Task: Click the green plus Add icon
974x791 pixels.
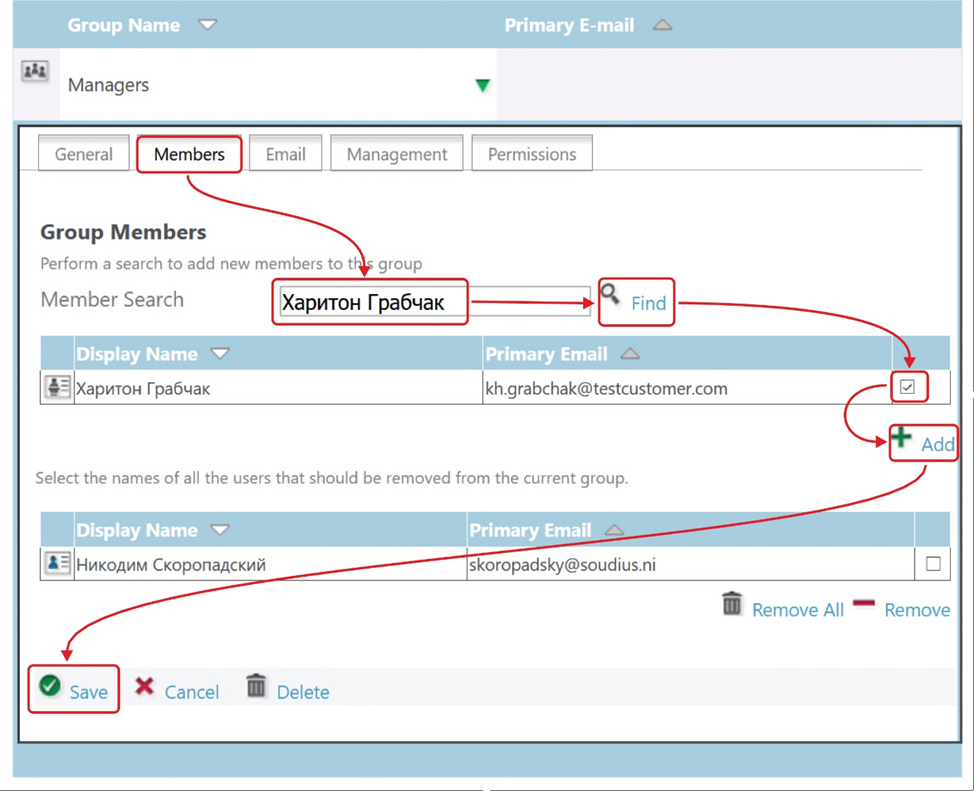Action: (x=902, y=438)
